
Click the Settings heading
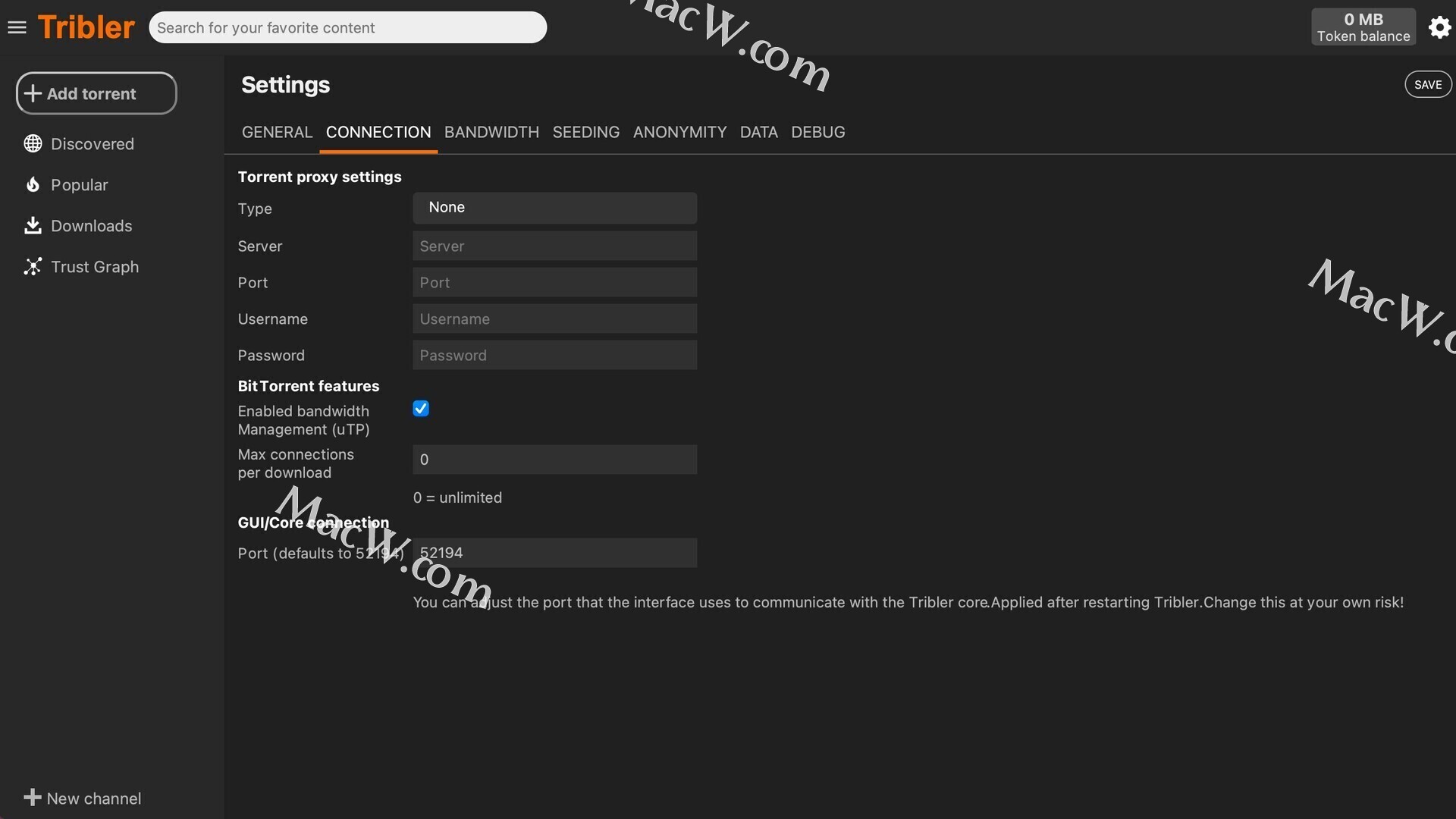pos(285,84)
